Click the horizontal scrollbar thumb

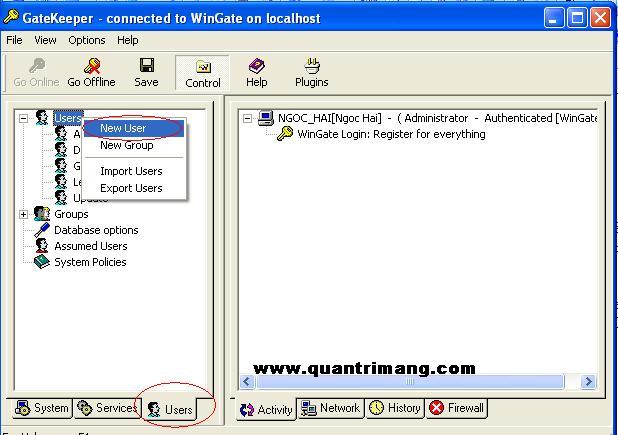pyautogui.click(x=410, y=381)
